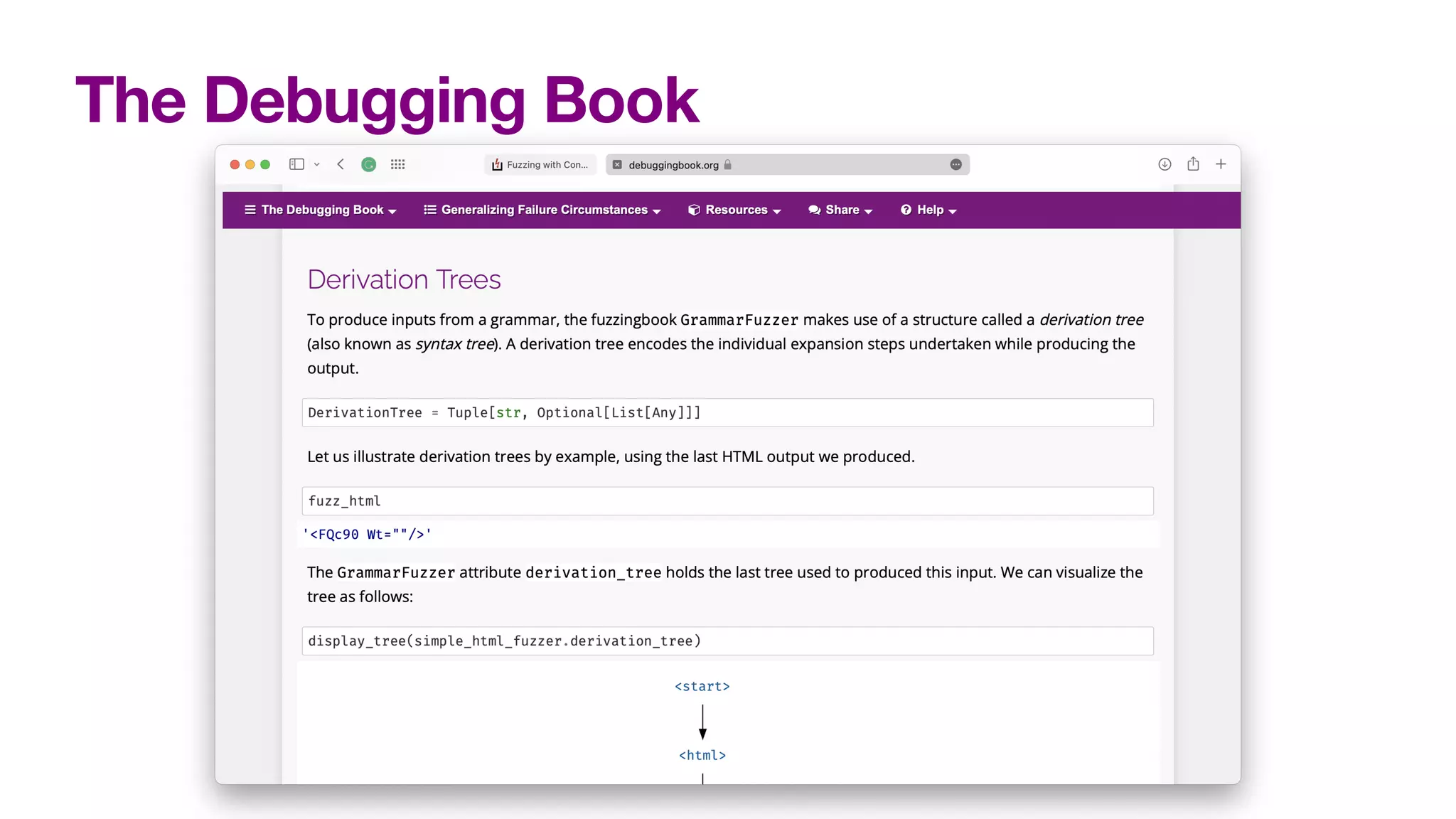
Task: Open the sidebar options chevron dropdown
Action: point(317,164)
